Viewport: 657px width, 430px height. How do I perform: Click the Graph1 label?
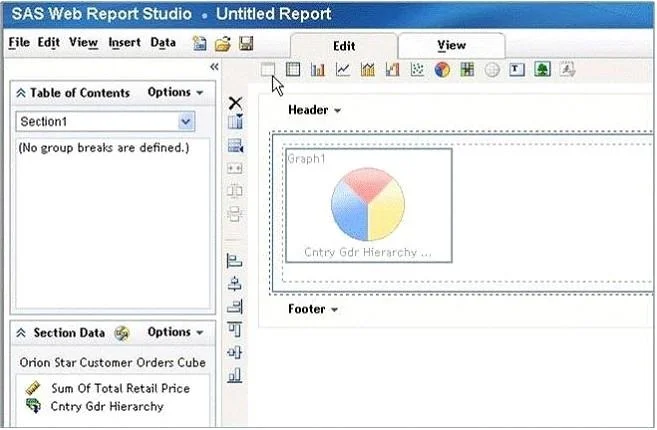point(306,159)
